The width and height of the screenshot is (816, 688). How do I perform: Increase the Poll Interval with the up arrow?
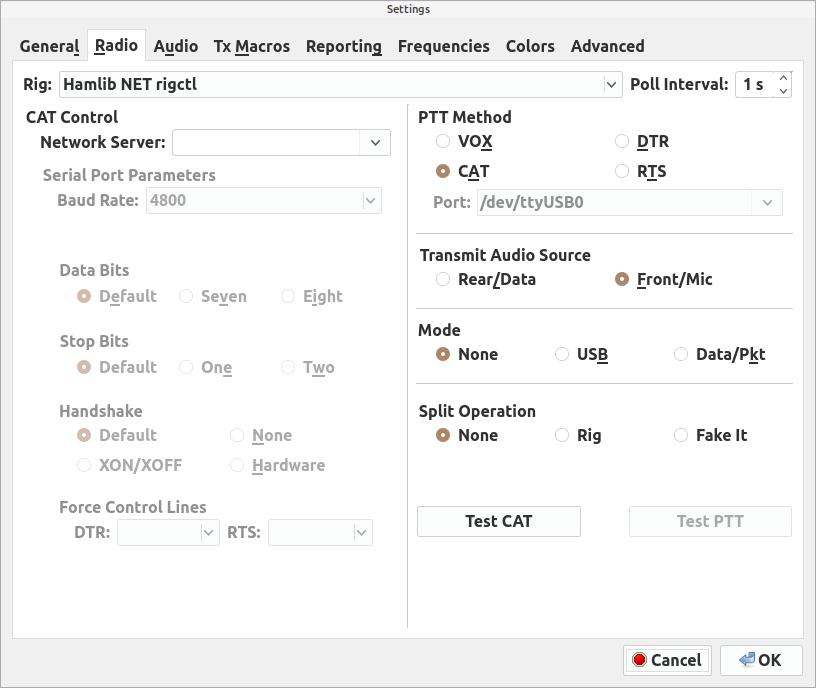point(783,78)
